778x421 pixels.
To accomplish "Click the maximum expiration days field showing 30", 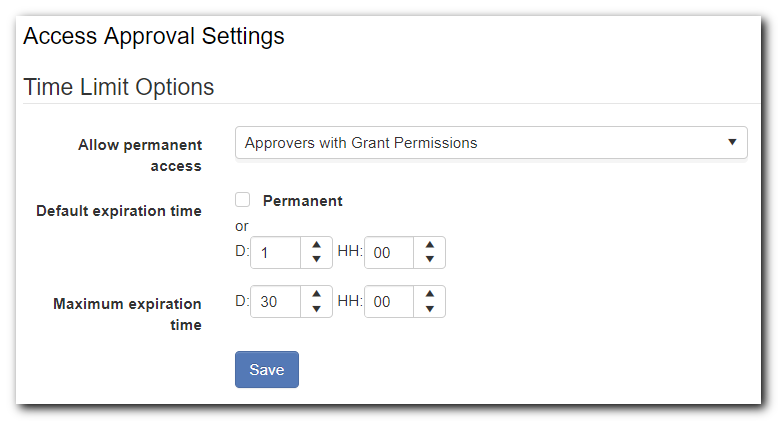I will pos(276,301).
